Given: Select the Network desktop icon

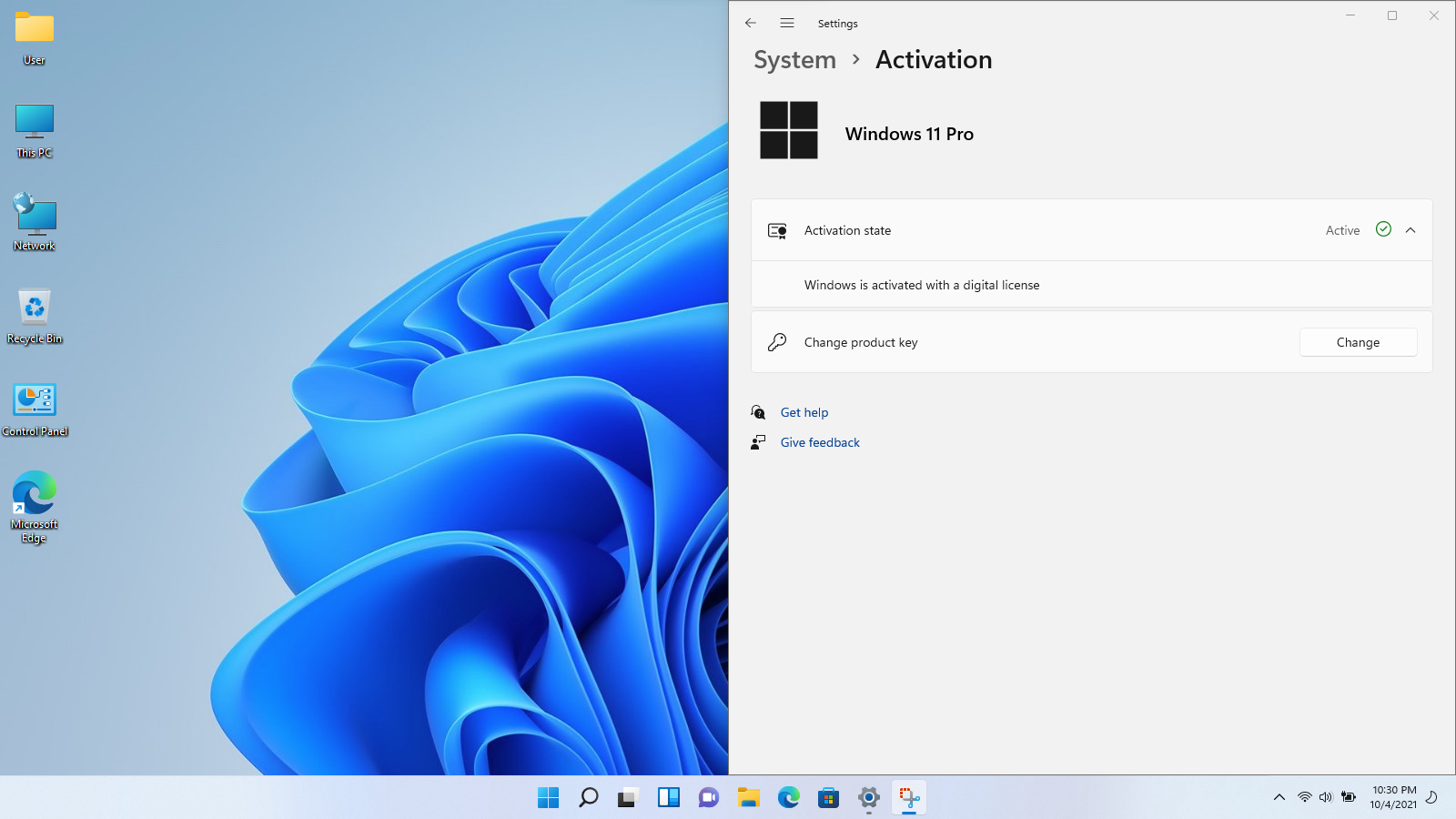Looking at the screenshot, I should 35,222.
